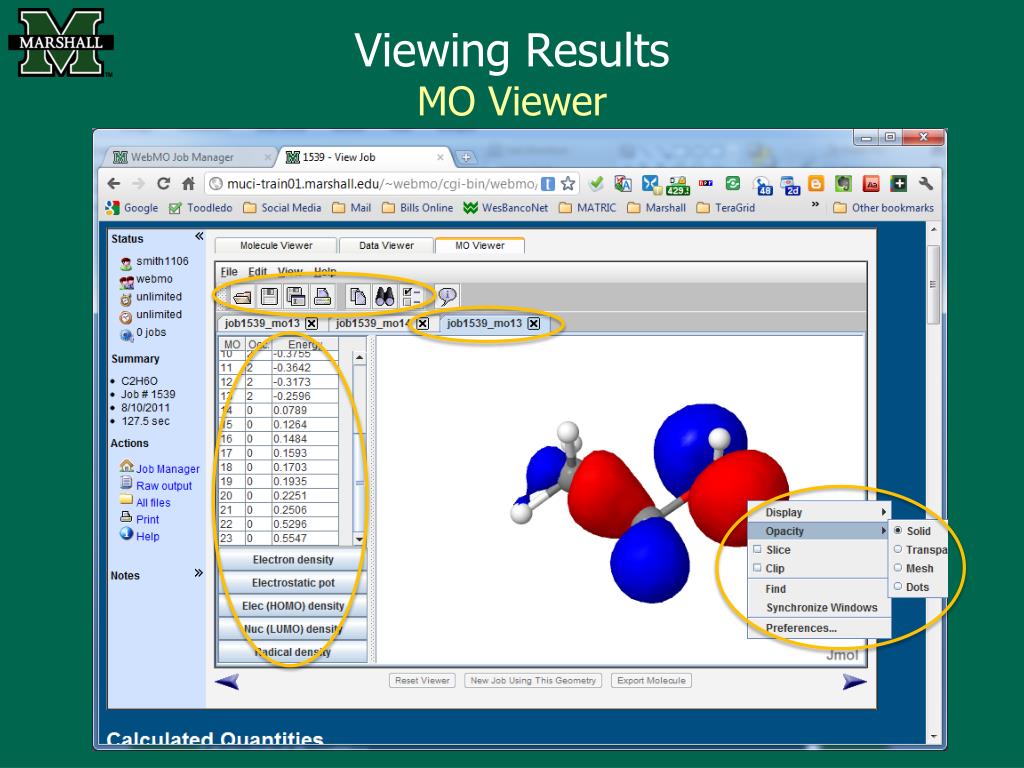Expand the Display submenu

[x=819, y=512]
